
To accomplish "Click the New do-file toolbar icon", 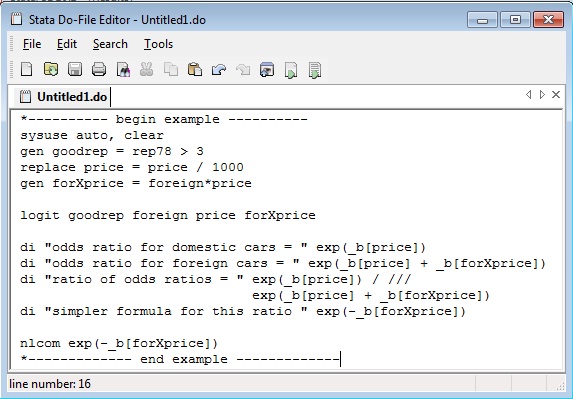I will (26, 69).
